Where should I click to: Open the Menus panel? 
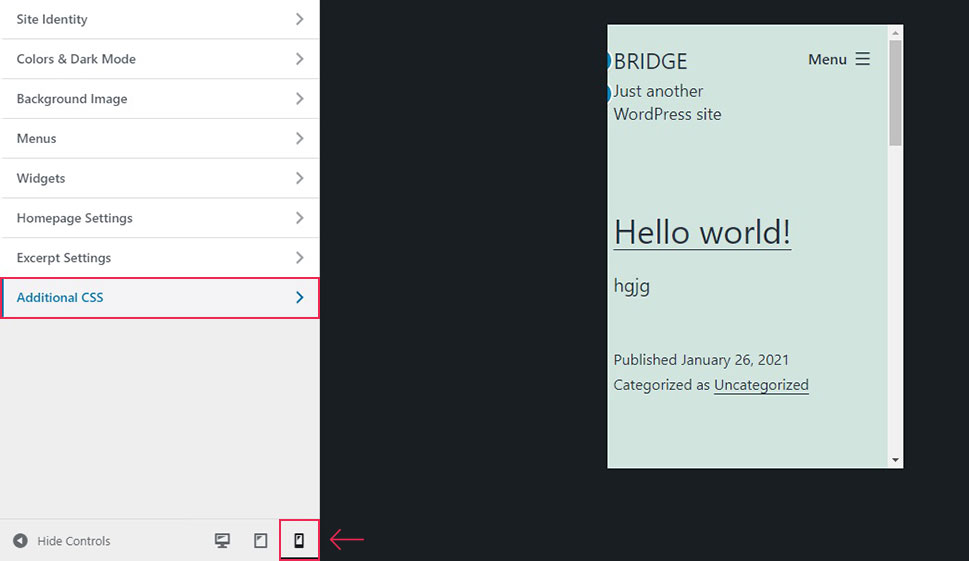(x=160, y=138)
